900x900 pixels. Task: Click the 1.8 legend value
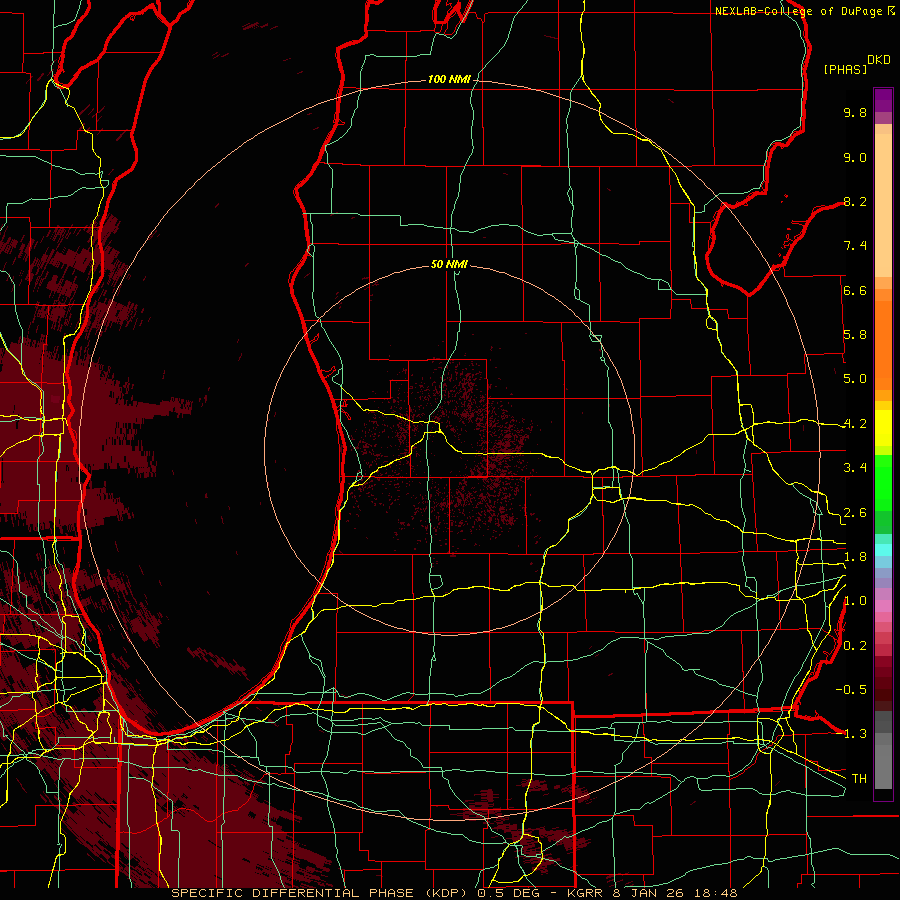click(x=855, y=557)
